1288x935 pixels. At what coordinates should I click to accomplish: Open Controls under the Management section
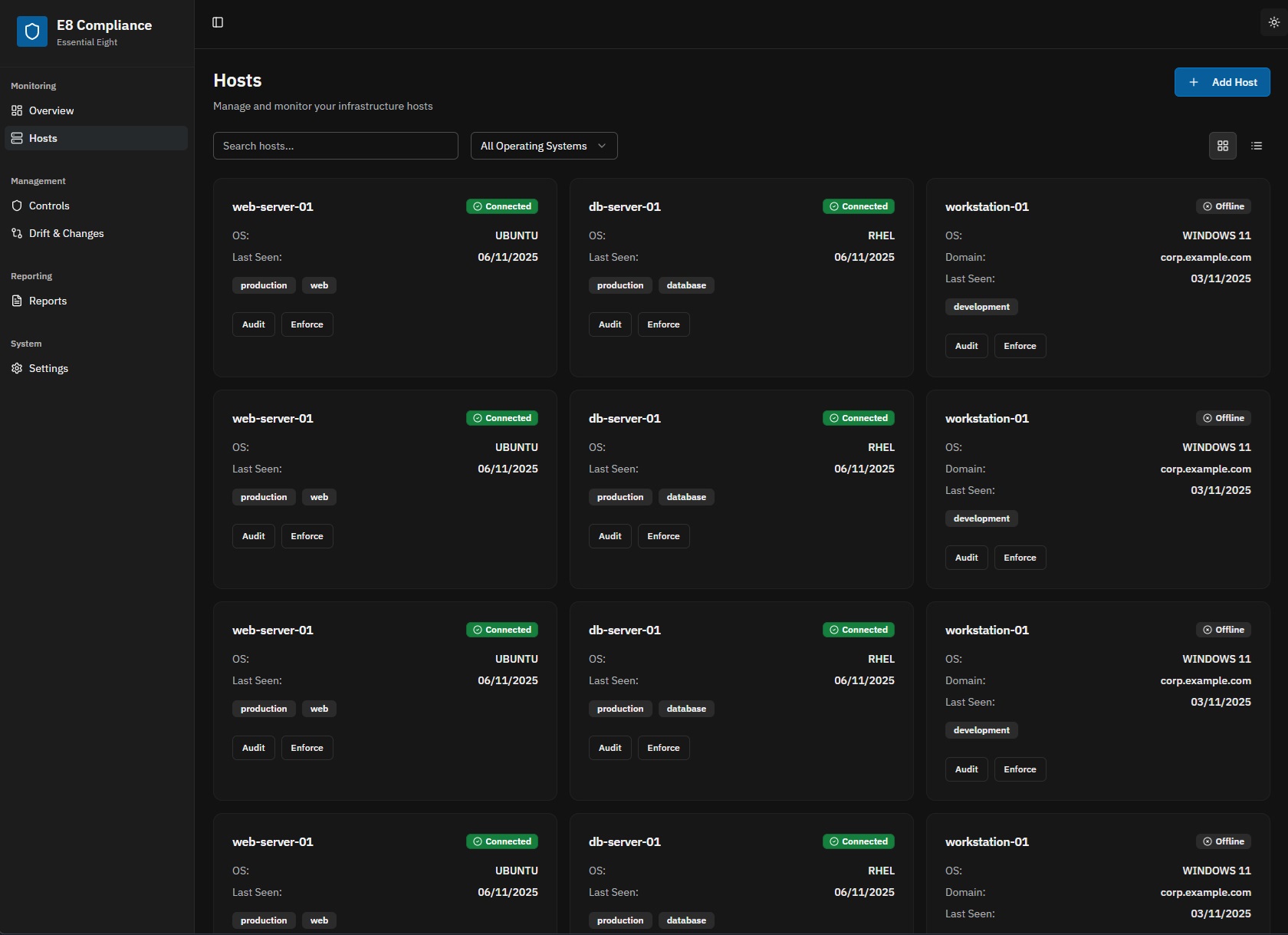(49, 206)
